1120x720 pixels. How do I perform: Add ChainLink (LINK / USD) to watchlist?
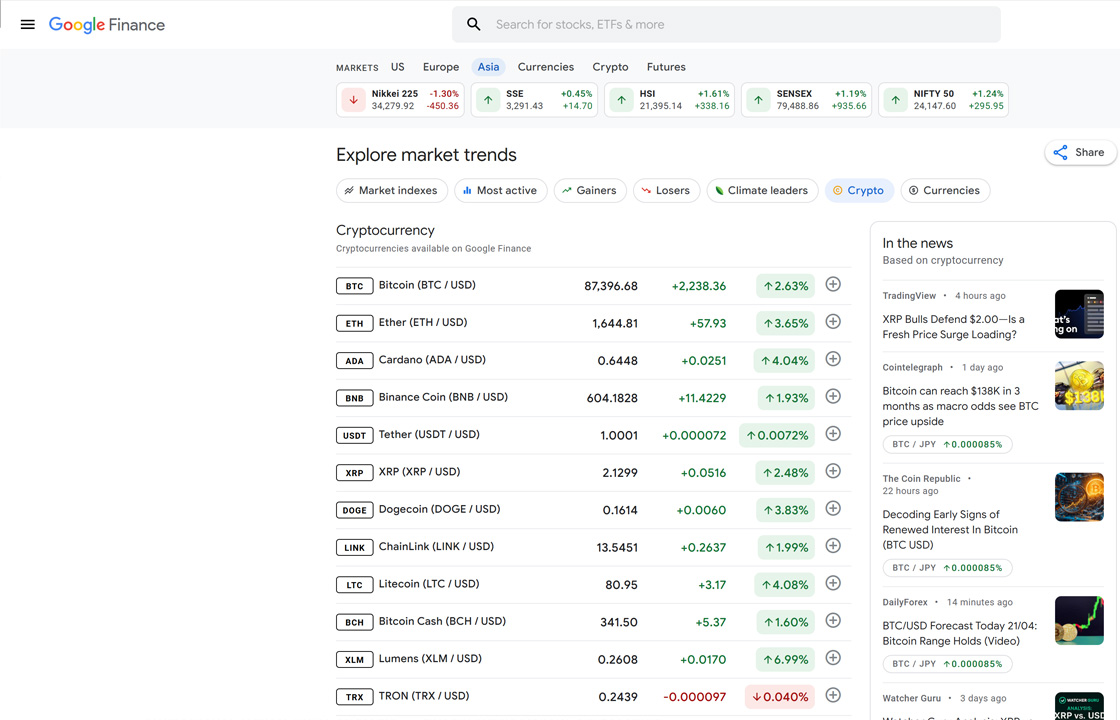point(833,546)
